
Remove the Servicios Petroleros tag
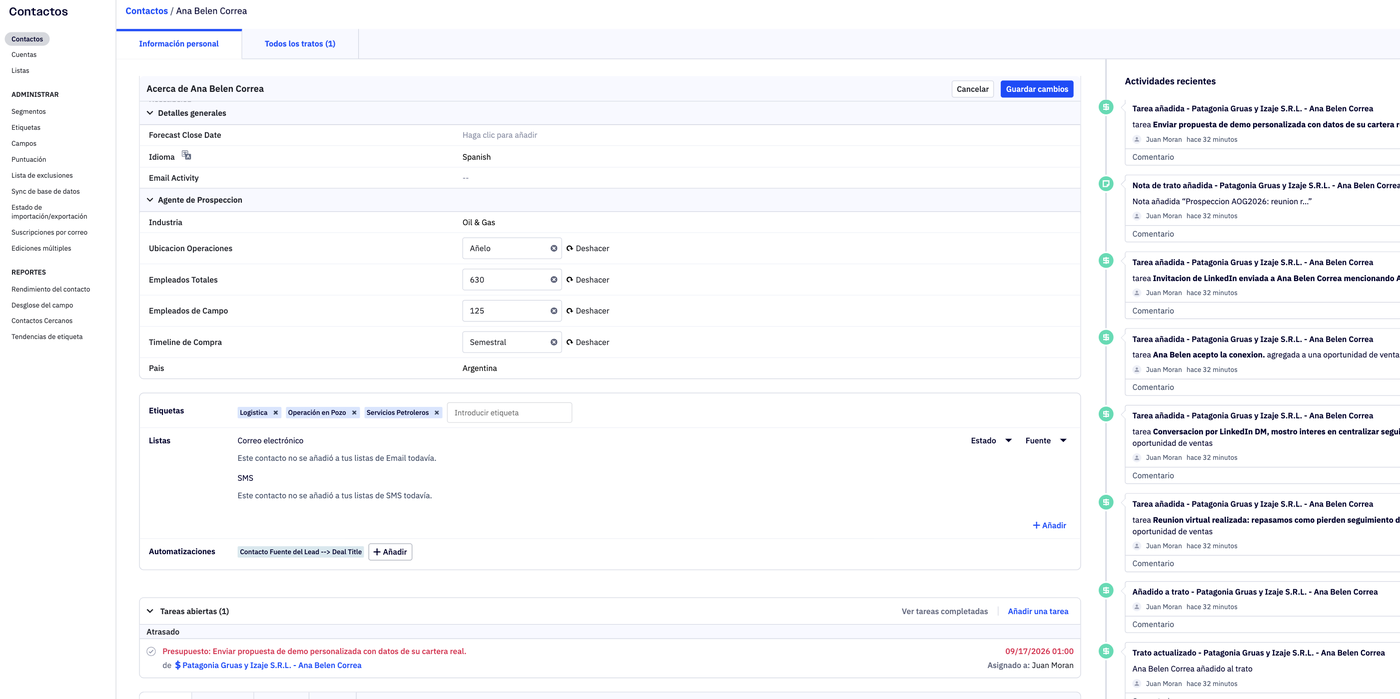click(437, 412)
